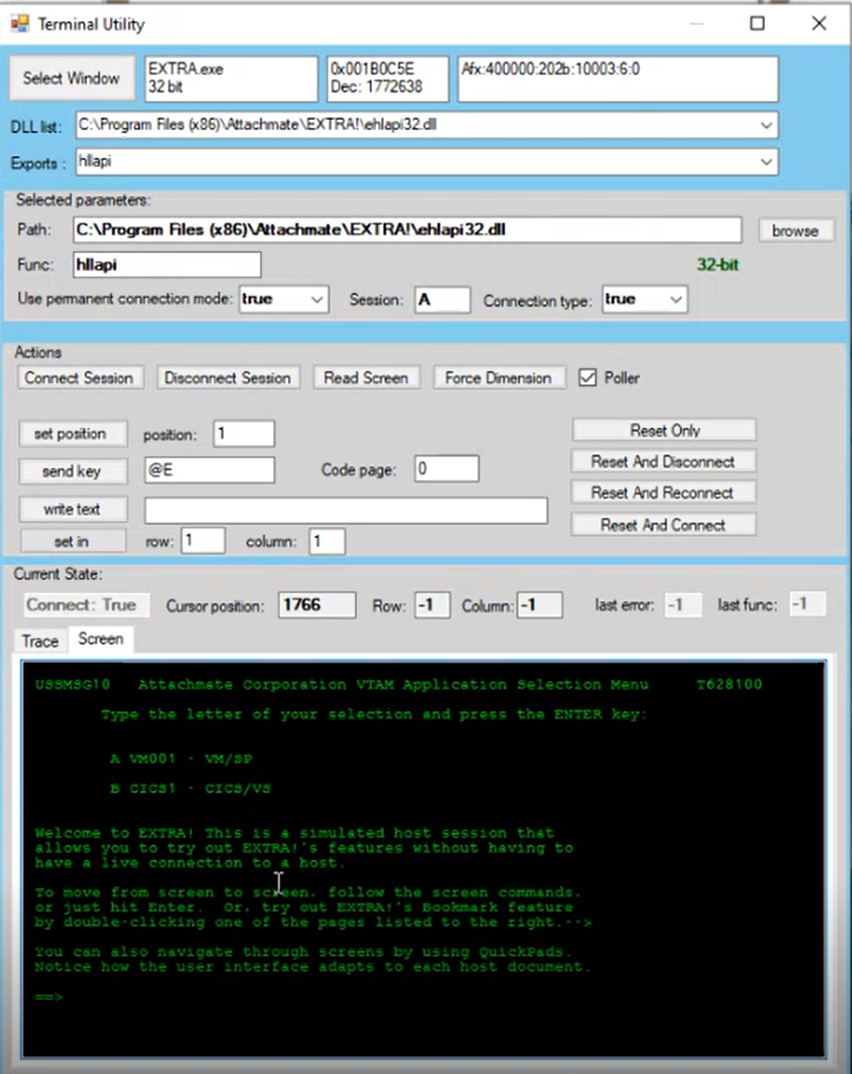
Task: Click the Select Window button
Action: (x=71, y=78)
